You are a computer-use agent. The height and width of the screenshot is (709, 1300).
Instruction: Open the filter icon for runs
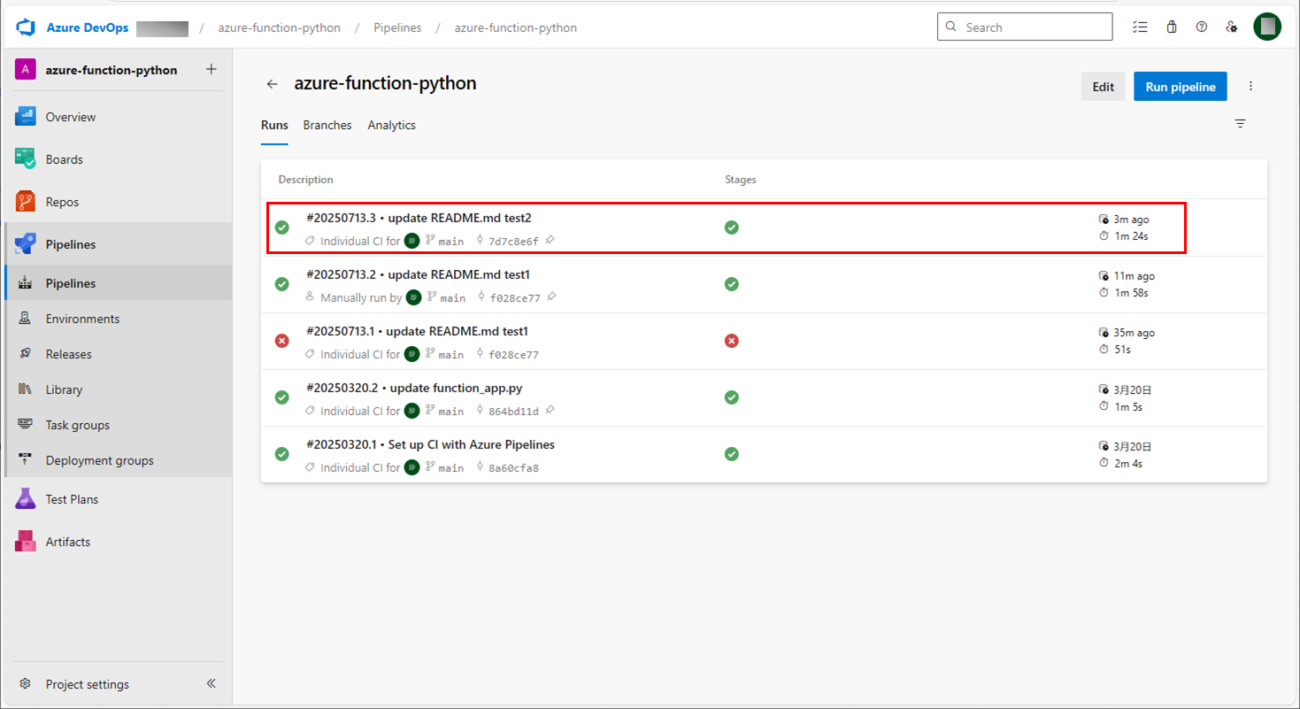click(1240, 124)
